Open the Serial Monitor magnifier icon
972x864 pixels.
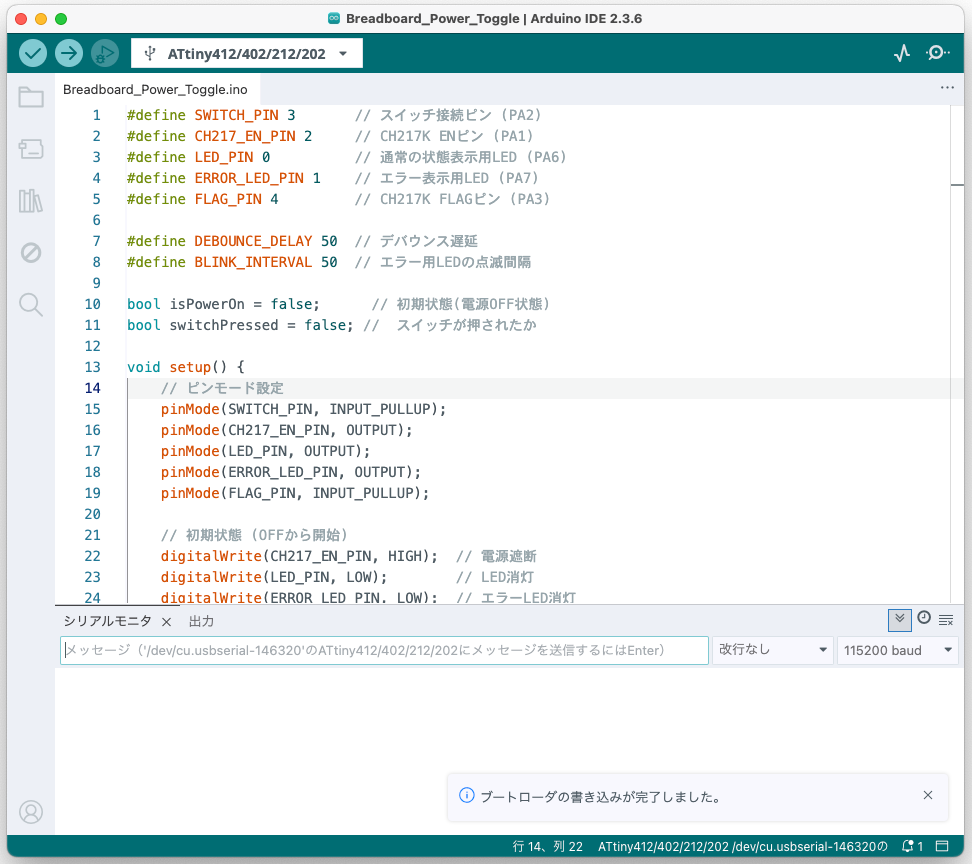[938, 53]
